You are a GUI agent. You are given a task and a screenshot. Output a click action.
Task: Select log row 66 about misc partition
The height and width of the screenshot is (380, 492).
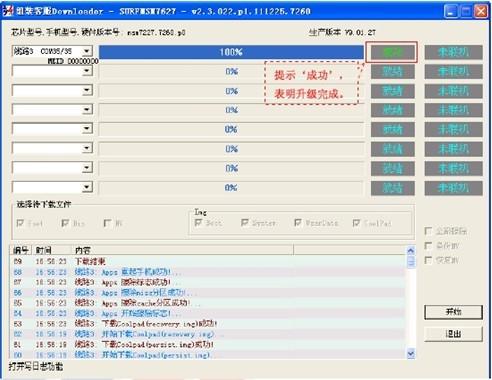(208, 293)
